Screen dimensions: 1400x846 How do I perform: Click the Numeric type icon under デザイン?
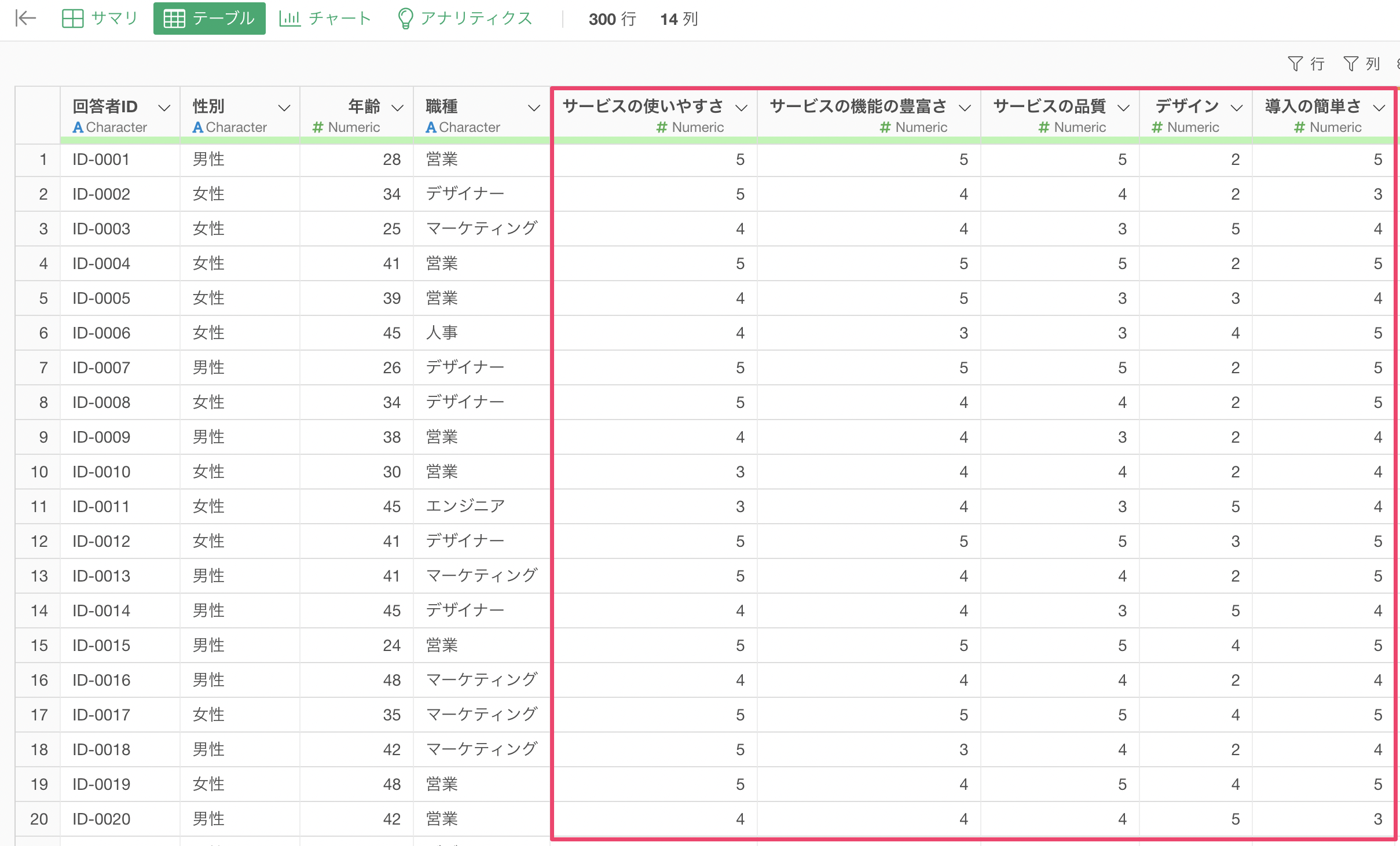coord(1157,127)
